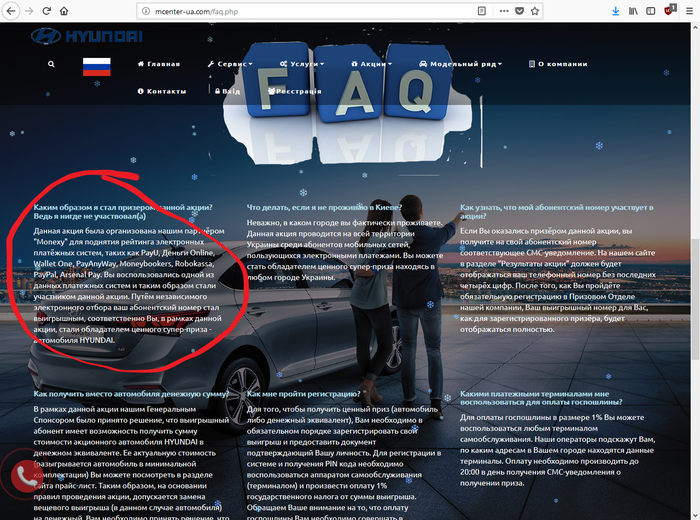Image resolution: width=700 pixels, height=520 pixels.
Task: Open the uBlock shield extension icon
Action: point(669,10)
